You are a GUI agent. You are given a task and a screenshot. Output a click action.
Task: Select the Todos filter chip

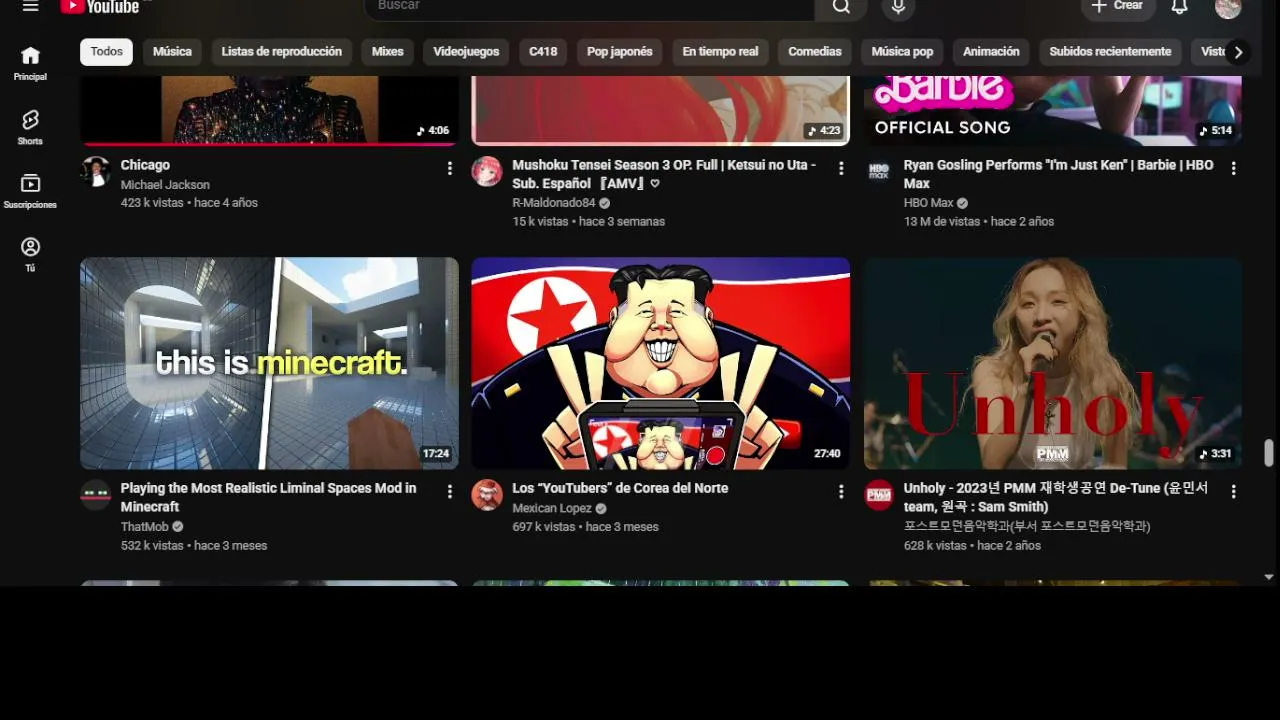106,52
